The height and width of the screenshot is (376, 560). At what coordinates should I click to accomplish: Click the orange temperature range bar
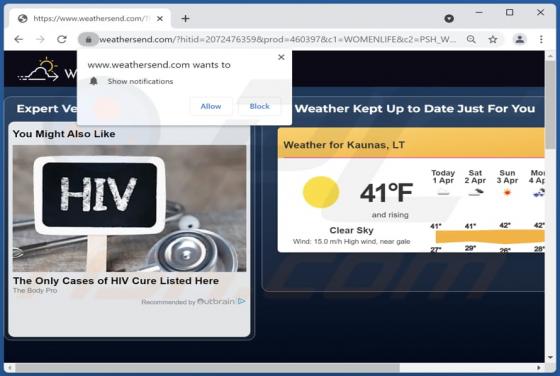[490, 237]
